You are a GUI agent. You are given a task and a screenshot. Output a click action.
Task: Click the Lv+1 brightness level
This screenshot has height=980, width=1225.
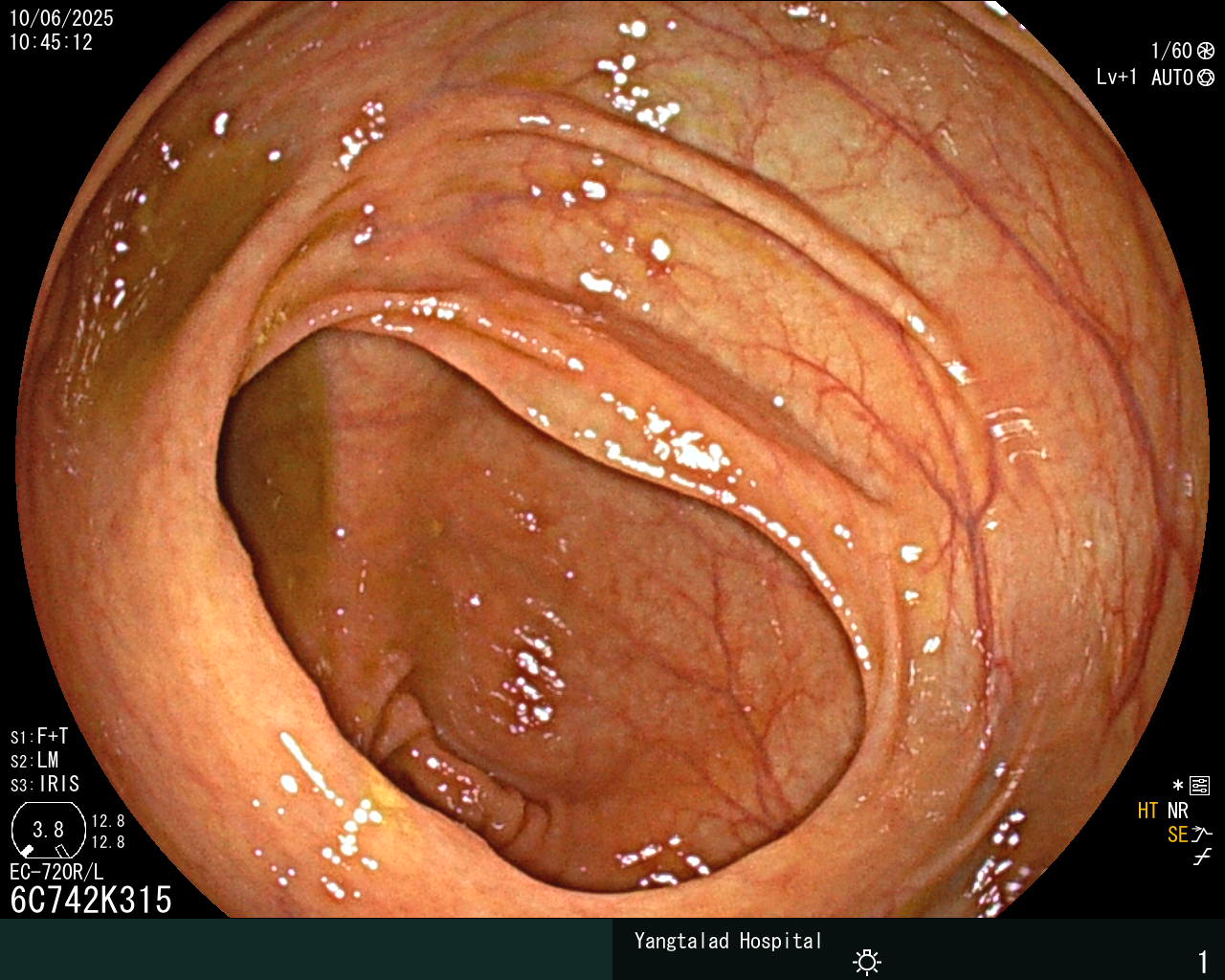1117,78
